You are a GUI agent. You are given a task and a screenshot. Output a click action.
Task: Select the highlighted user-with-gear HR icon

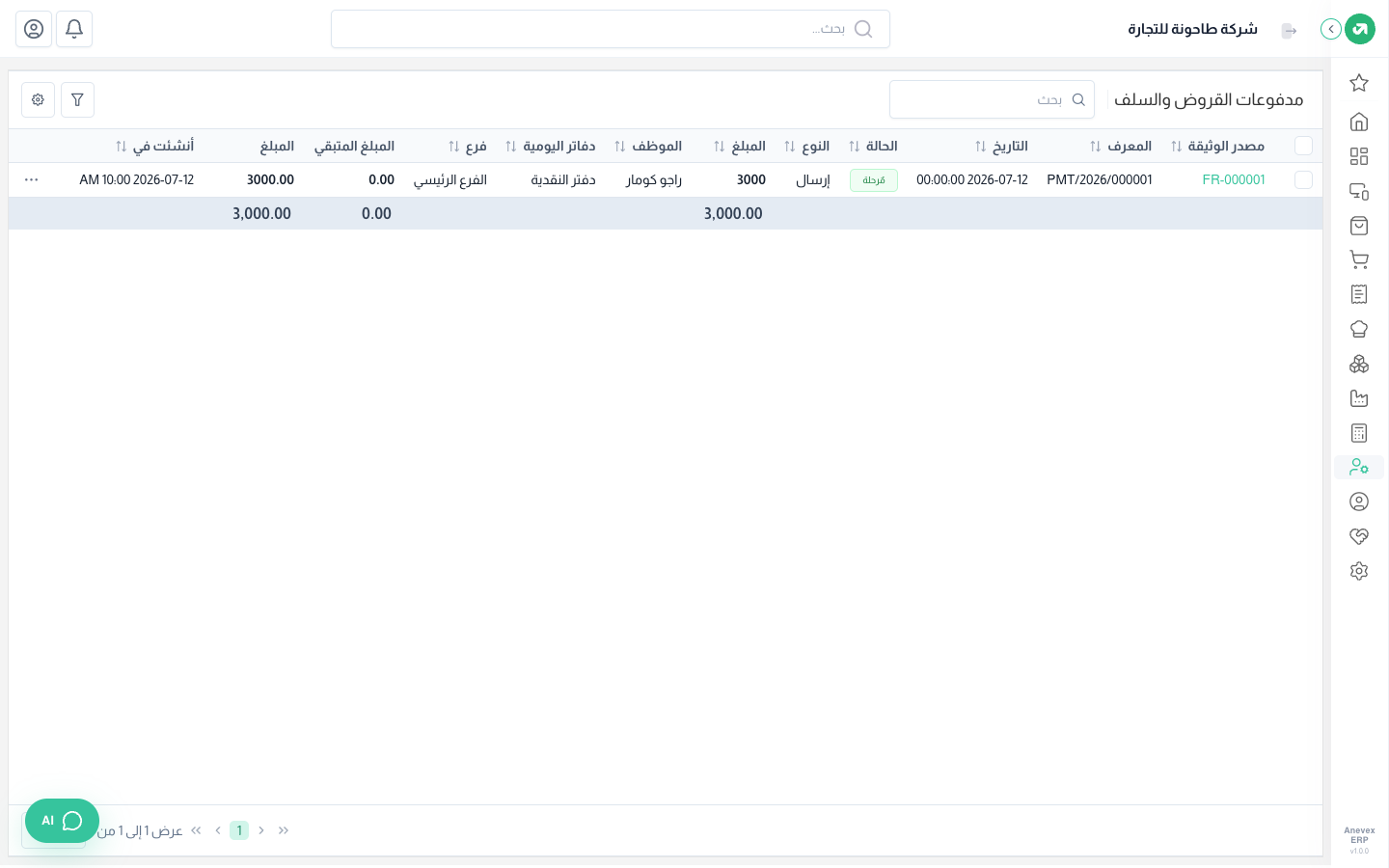[1359, 467]
